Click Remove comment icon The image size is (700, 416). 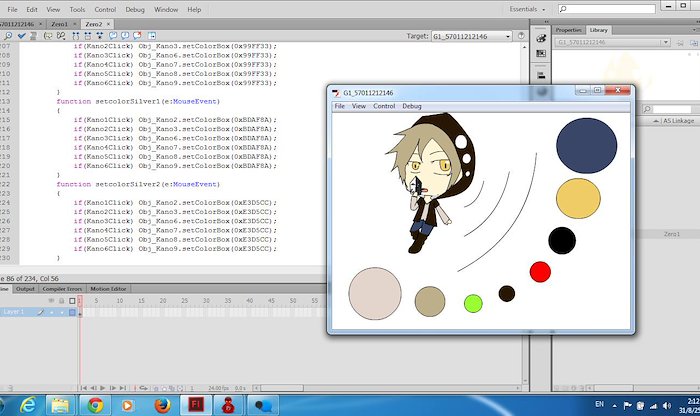click(x=137, y=36)
